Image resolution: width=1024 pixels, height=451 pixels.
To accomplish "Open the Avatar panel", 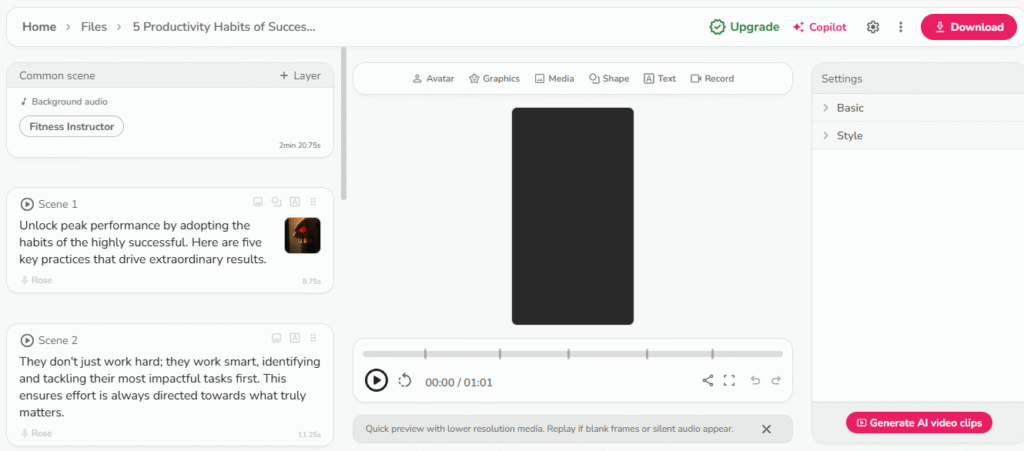I will [x=433, y=78].
